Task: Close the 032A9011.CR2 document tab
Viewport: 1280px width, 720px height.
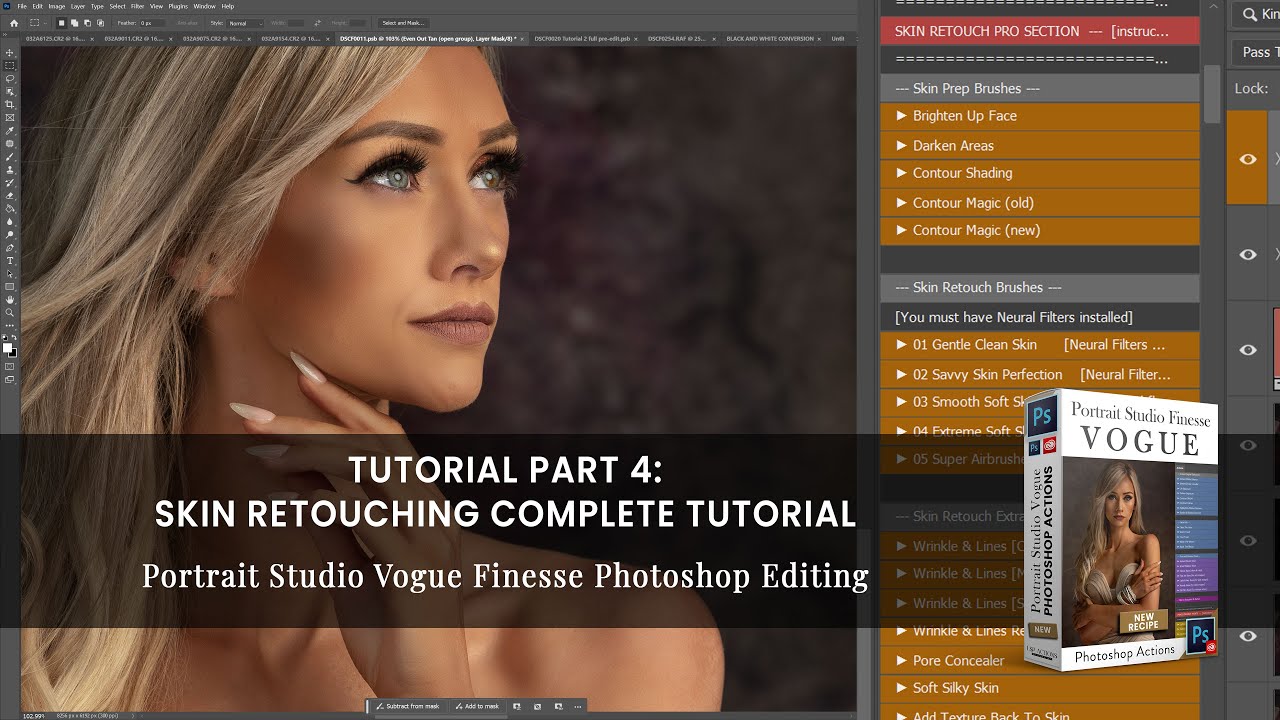Action: coord(171,38)
